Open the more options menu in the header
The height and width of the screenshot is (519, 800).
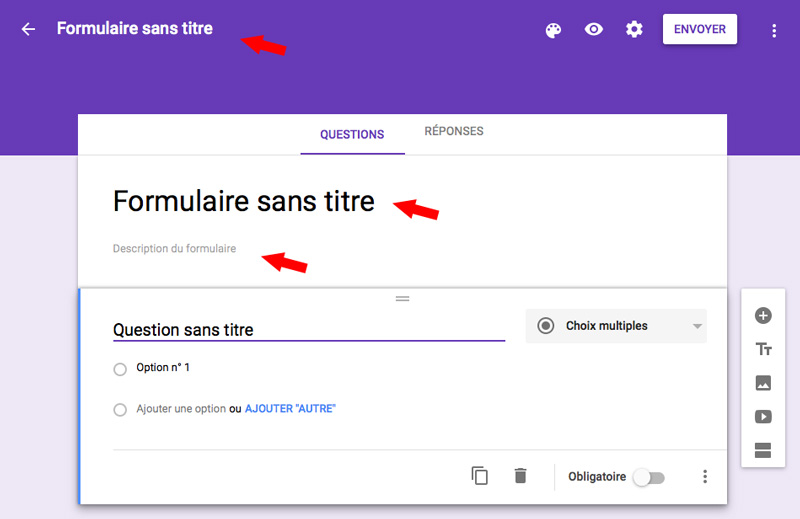[773, 31]
